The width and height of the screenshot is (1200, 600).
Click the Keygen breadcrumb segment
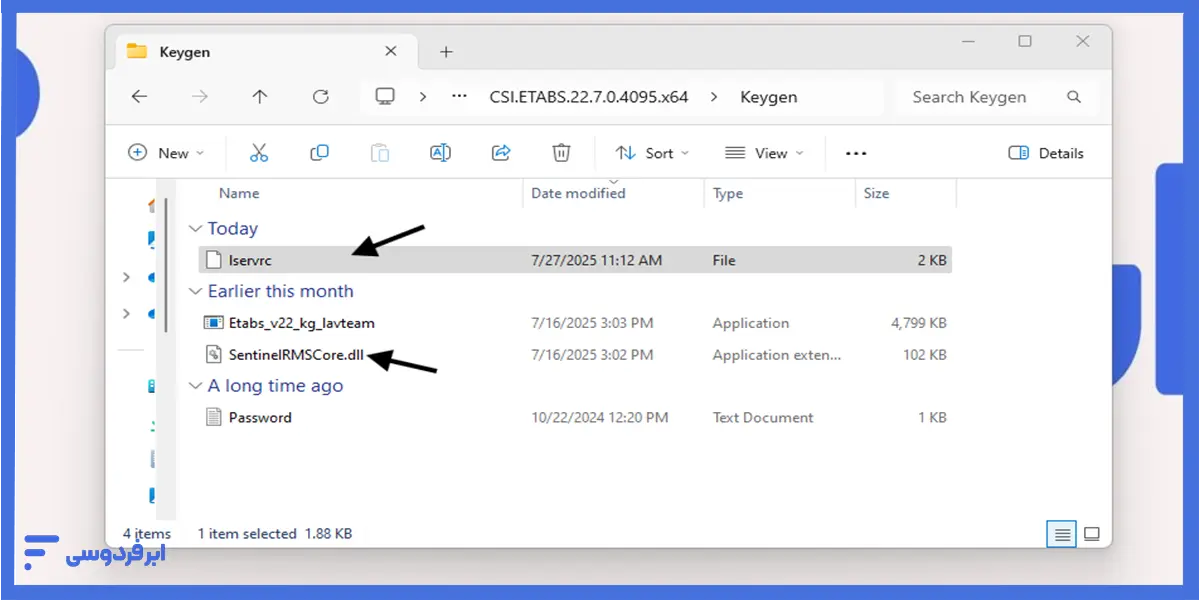pyautogui.click(x=768, y=97)
